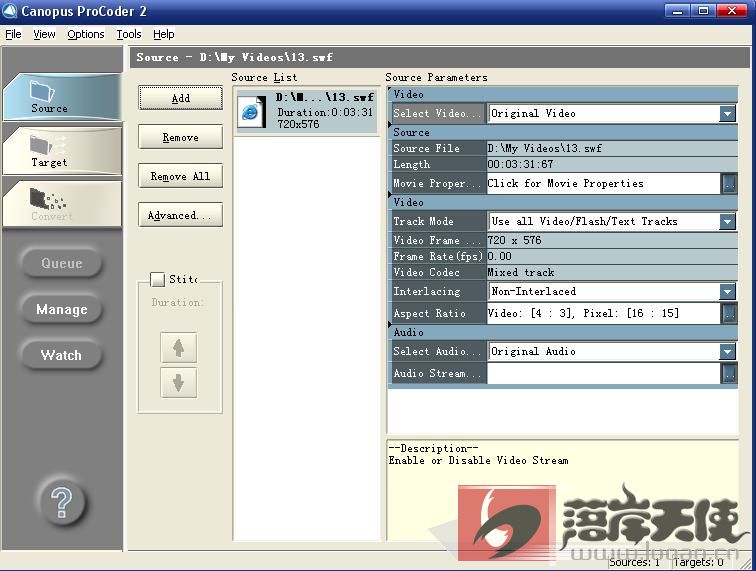Open the Tools menu
This screenshot has width=756, height=571.
(x=129, y=34)
